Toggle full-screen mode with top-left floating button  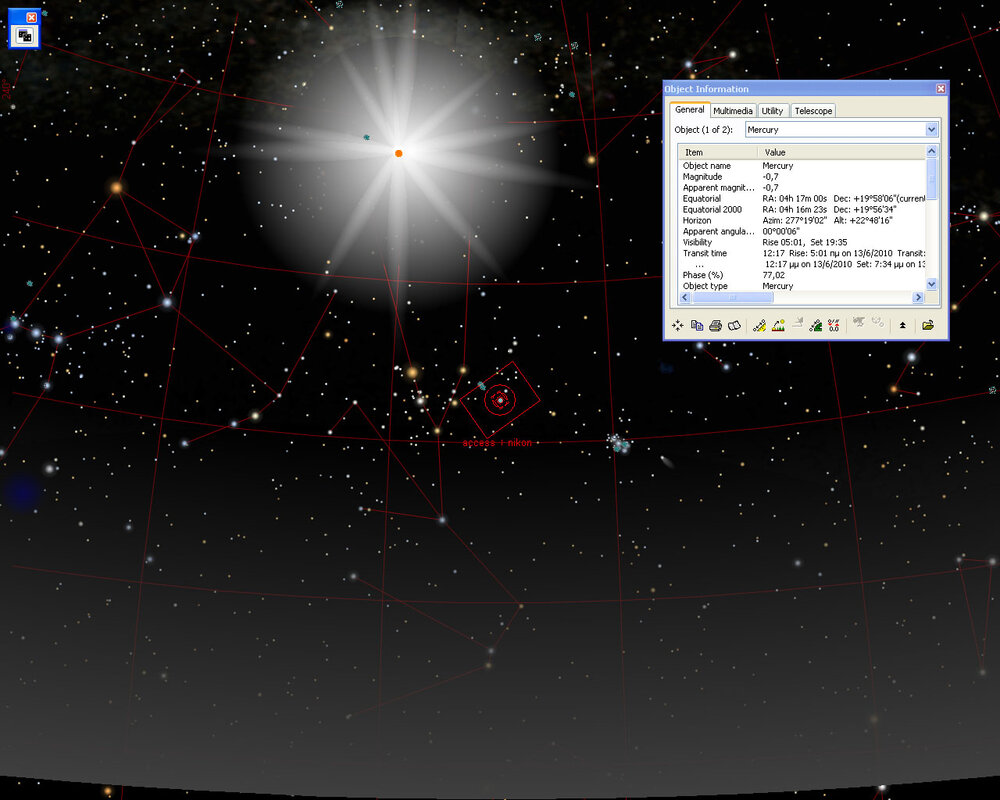tap(24, 35)
